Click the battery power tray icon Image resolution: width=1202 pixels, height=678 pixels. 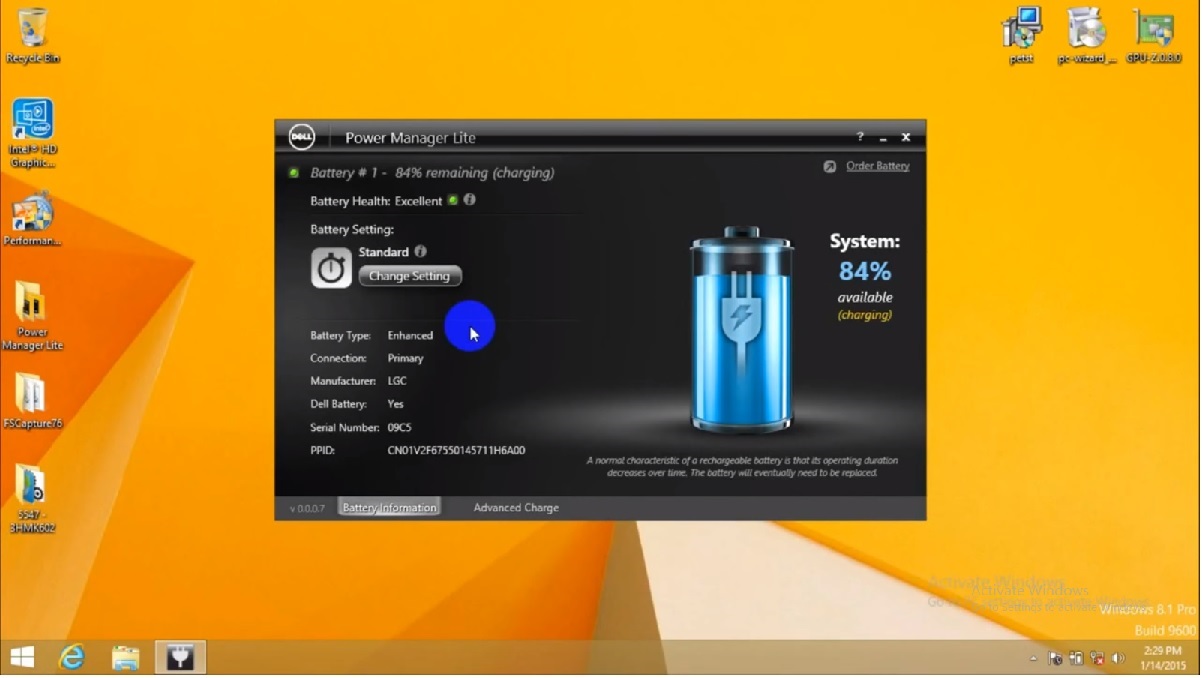click(1075, 659)
